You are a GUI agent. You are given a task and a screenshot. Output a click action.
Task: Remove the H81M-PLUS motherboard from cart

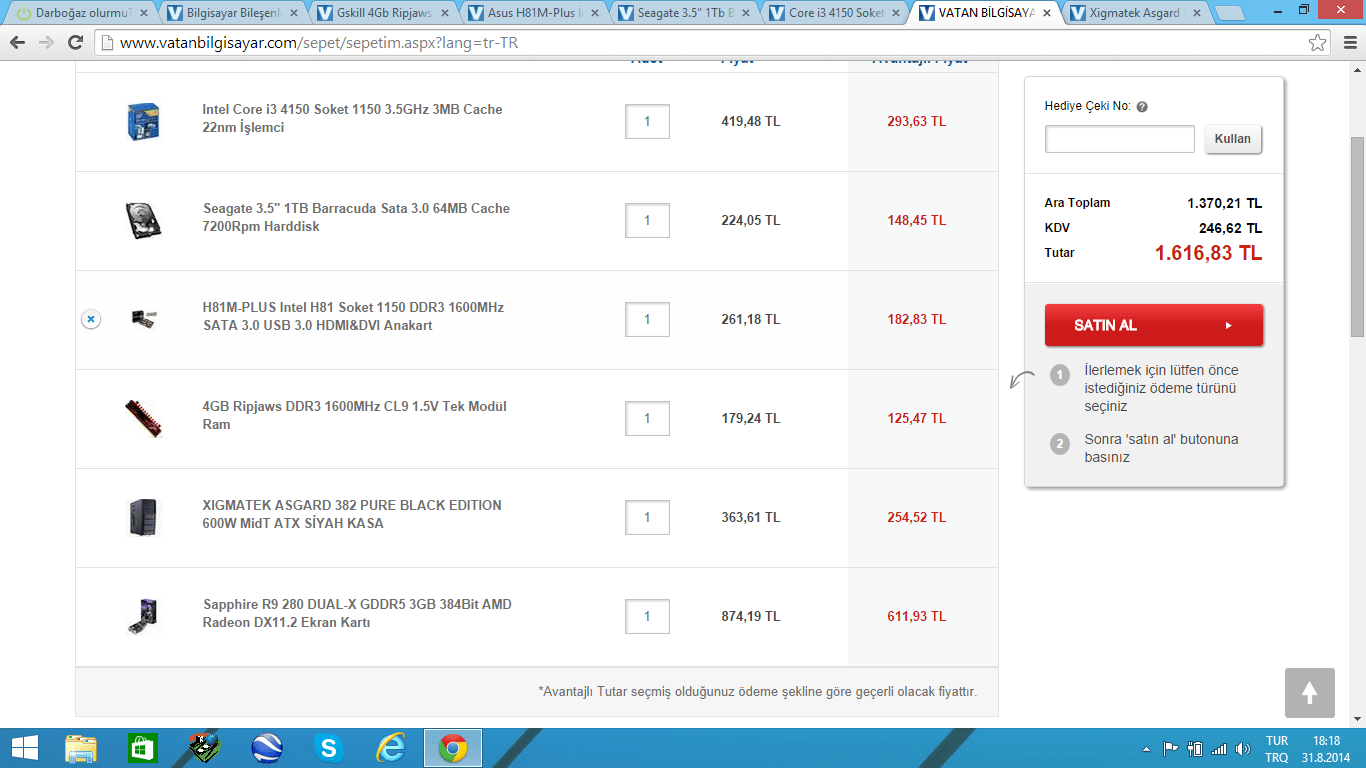click(90, 319)
